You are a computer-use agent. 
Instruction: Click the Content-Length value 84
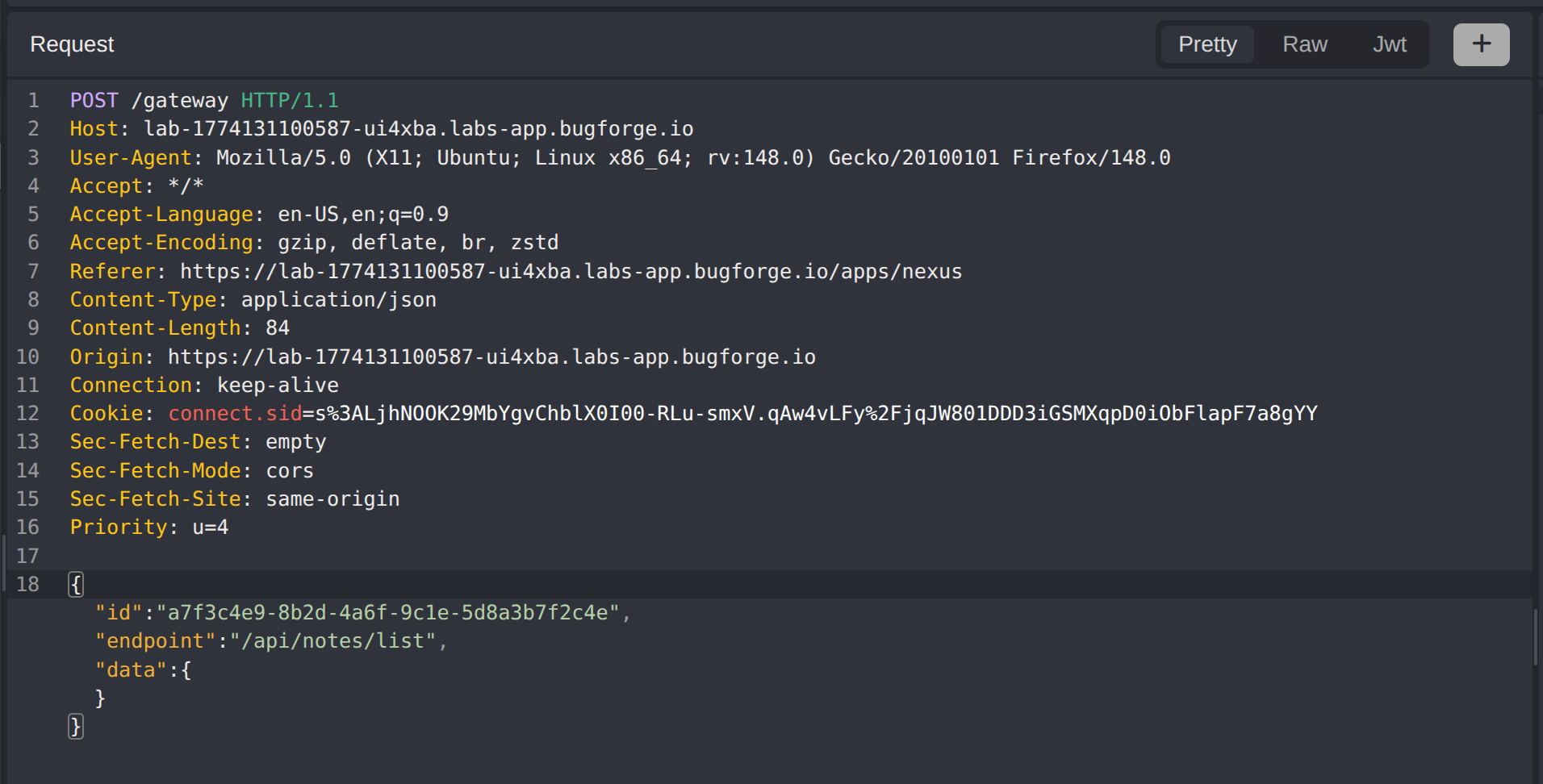[278, 328]
